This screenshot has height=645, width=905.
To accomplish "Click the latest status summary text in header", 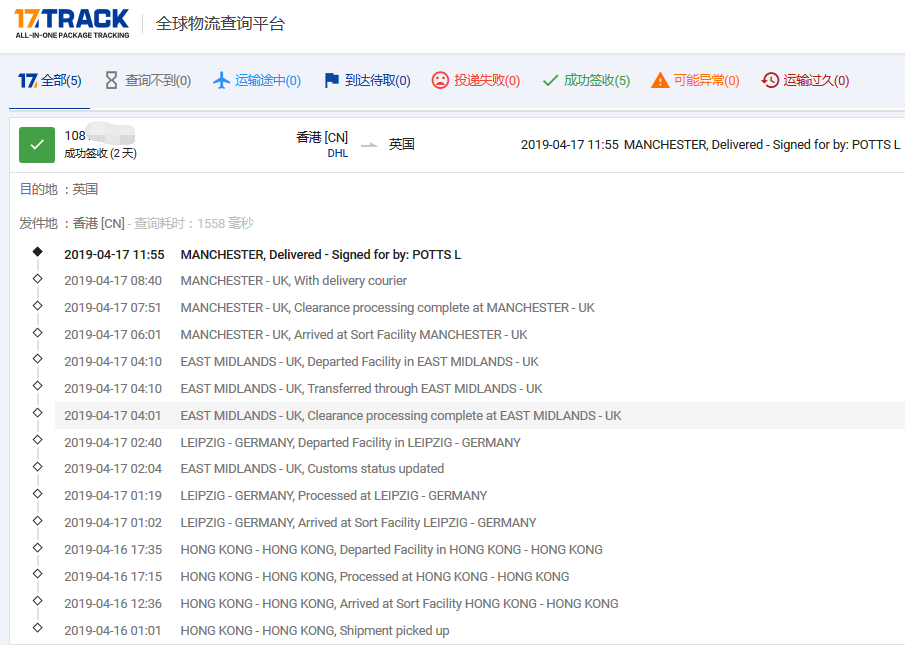I will [x=710, y=145].
